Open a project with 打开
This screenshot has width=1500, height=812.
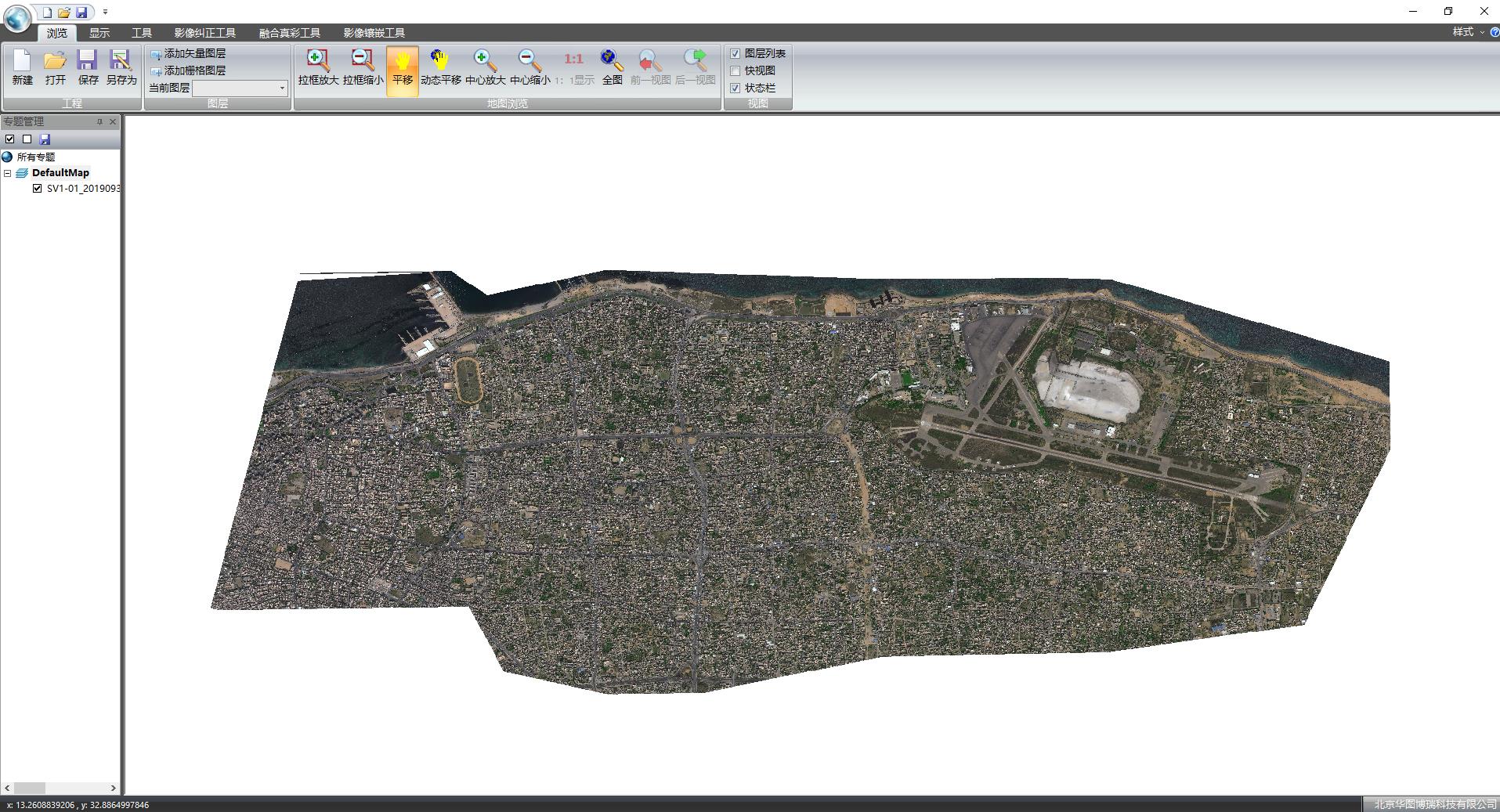click(x=55, y=68)
